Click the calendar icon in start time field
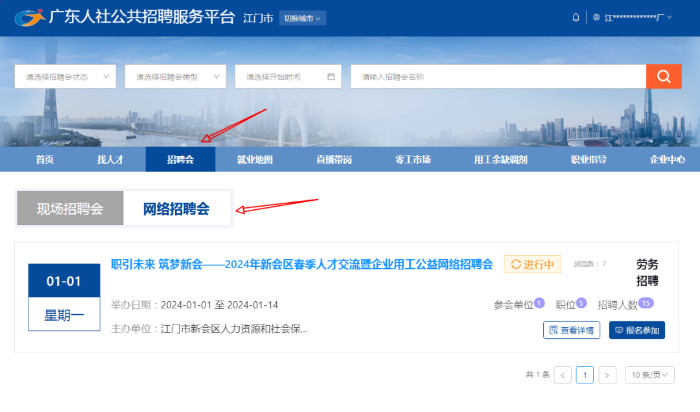The image size is (700, 412). pyautogui.click(x=331, y=77)
